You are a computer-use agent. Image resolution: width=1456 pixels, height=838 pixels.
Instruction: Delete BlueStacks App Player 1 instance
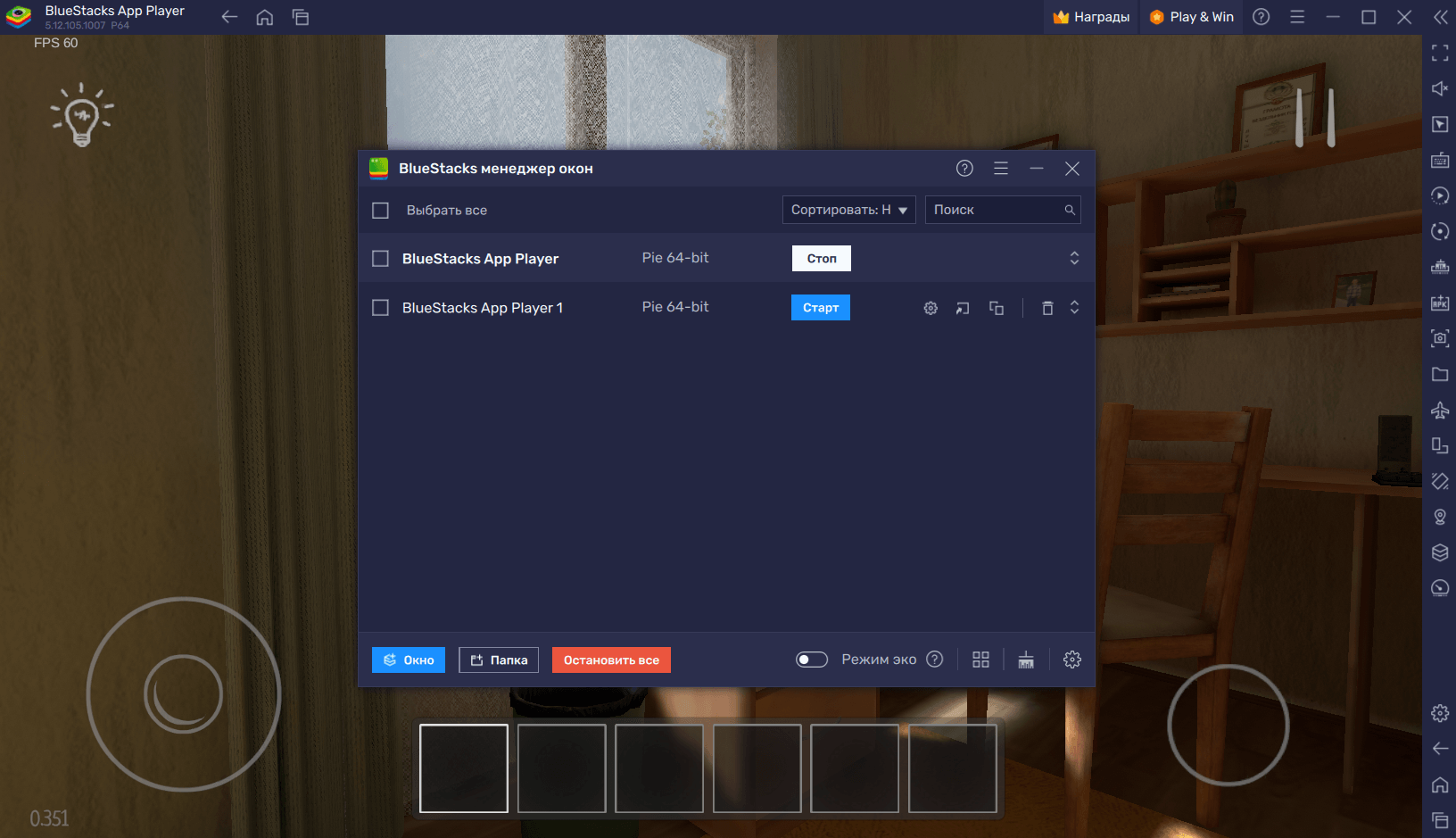tap(1047, 308)
